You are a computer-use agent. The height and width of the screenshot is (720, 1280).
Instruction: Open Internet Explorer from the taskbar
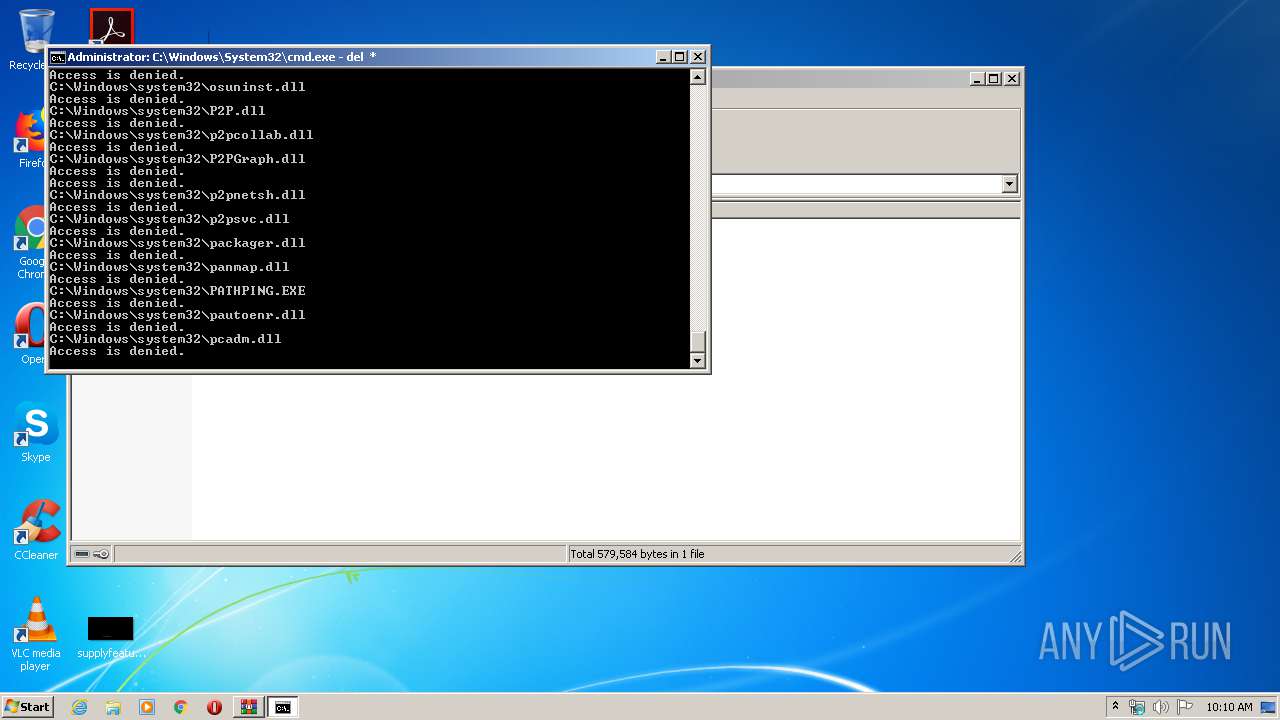[x=79, y=707]
